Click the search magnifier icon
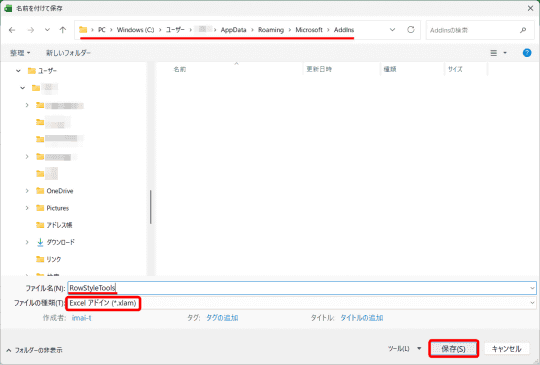Image resolution: width=540 pixels, height=365 pixels. (523, 30)
